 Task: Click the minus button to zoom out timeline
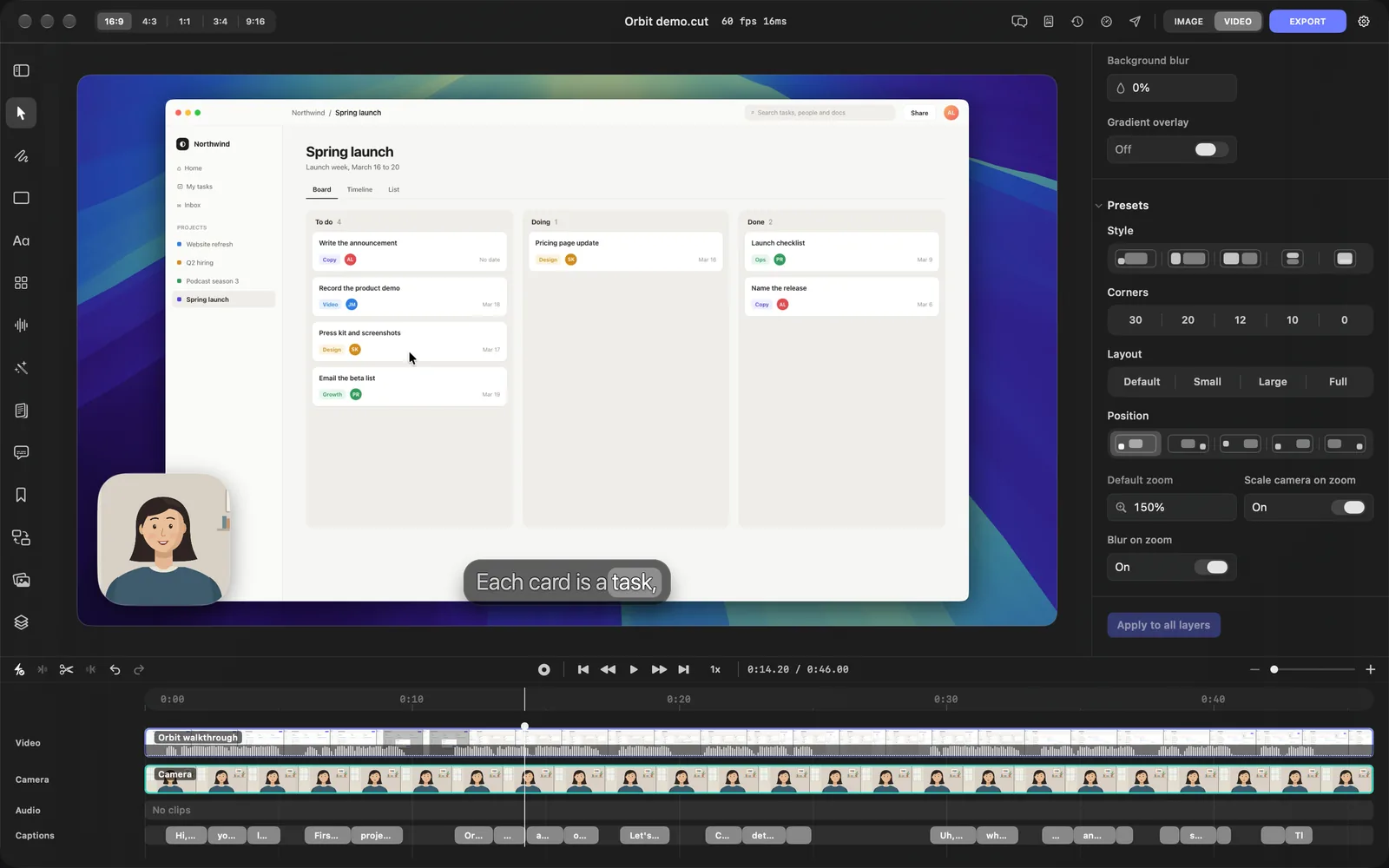click(x=1254, y=669)
